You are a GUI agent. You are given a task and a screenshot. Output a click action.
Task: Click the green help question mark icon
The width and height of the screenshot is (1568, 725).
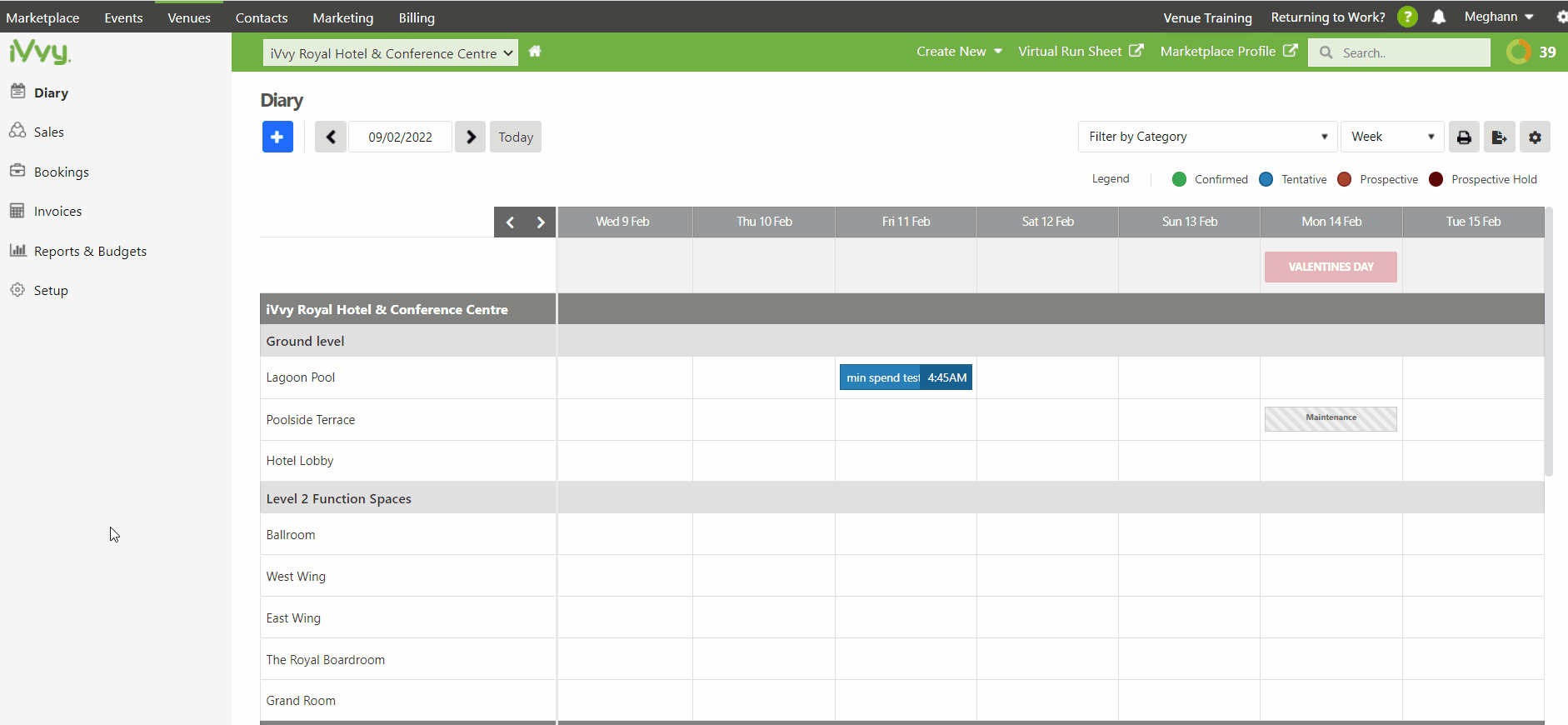(x=1407, y=17)
